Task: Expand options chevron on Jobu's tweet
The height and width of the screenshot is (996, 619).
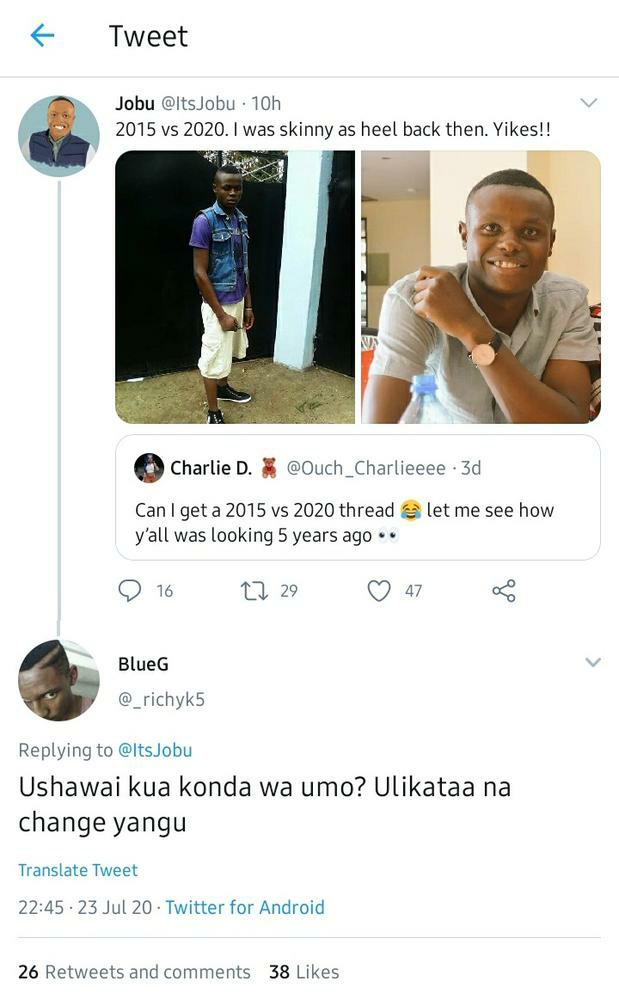Action: coord(589,103)
